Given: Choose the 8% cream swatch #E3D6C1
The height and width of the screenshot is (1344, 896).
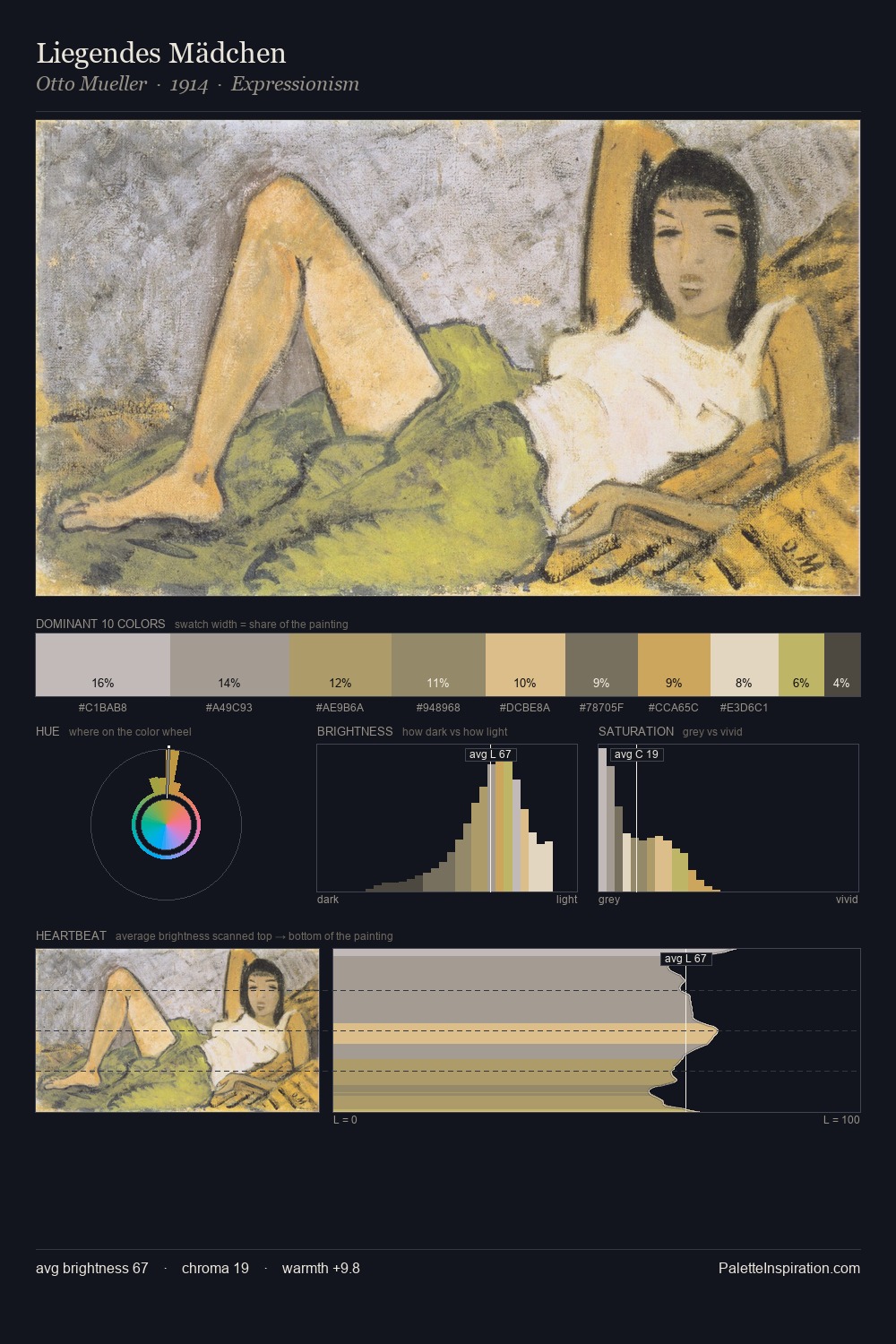Looking at the screenshot, I should [744, 665].
